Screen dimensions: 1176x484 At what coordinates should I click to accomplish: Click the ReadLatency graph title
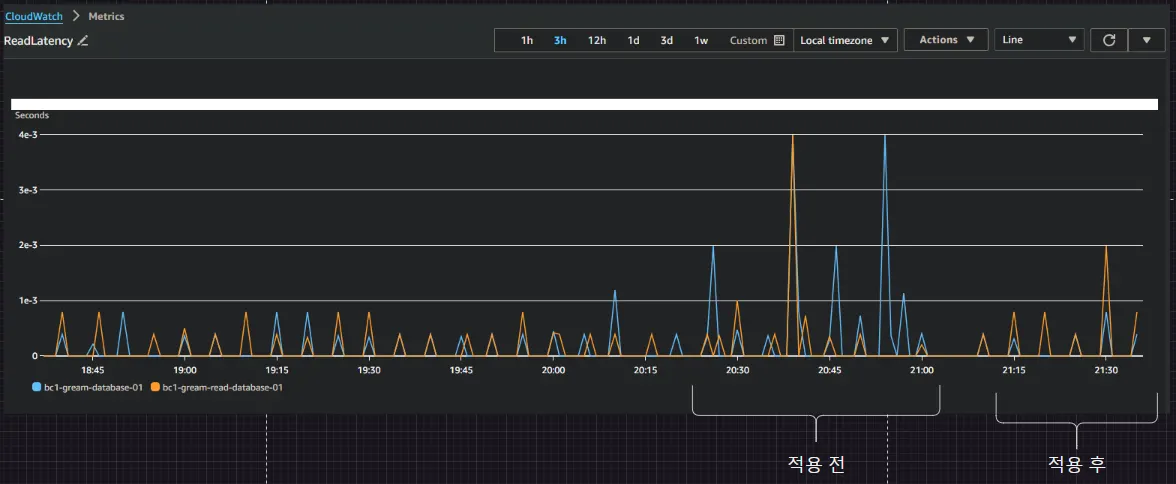point(38,41)
